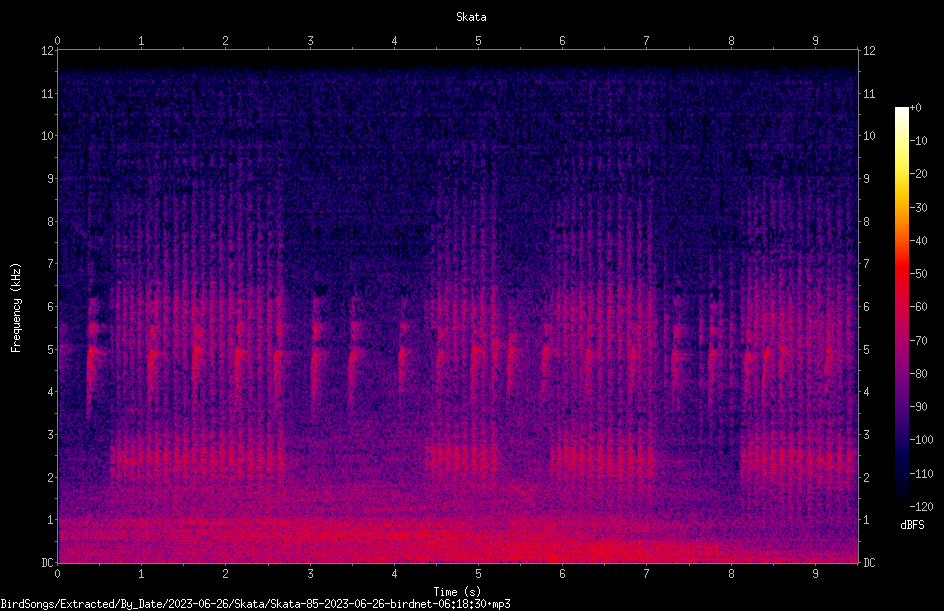Click the "-80" value on the color scale
This screenshot has height=611, width=944.
click(918, 374)
